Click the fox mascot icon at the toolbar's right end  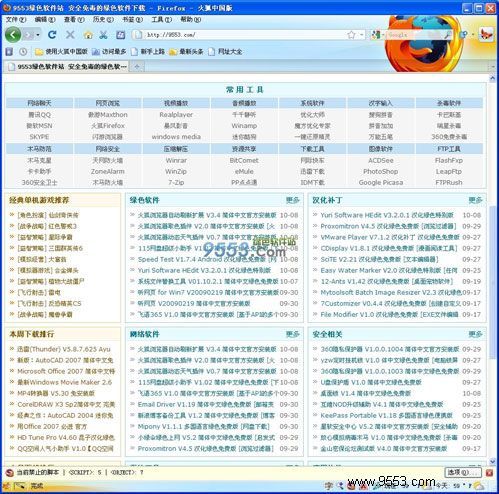(x=486, y=34)
